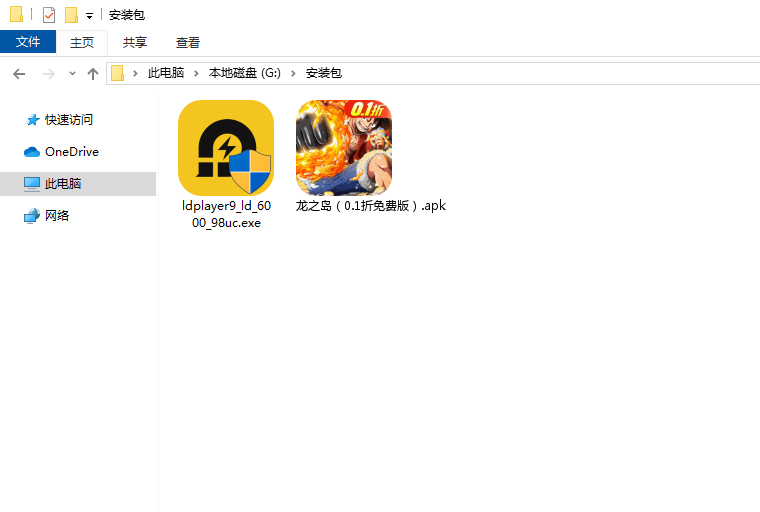Select 快速访问 in the navigation pane
The height and width of the screenshot is (512, 760).
click(x=68, y=120)
